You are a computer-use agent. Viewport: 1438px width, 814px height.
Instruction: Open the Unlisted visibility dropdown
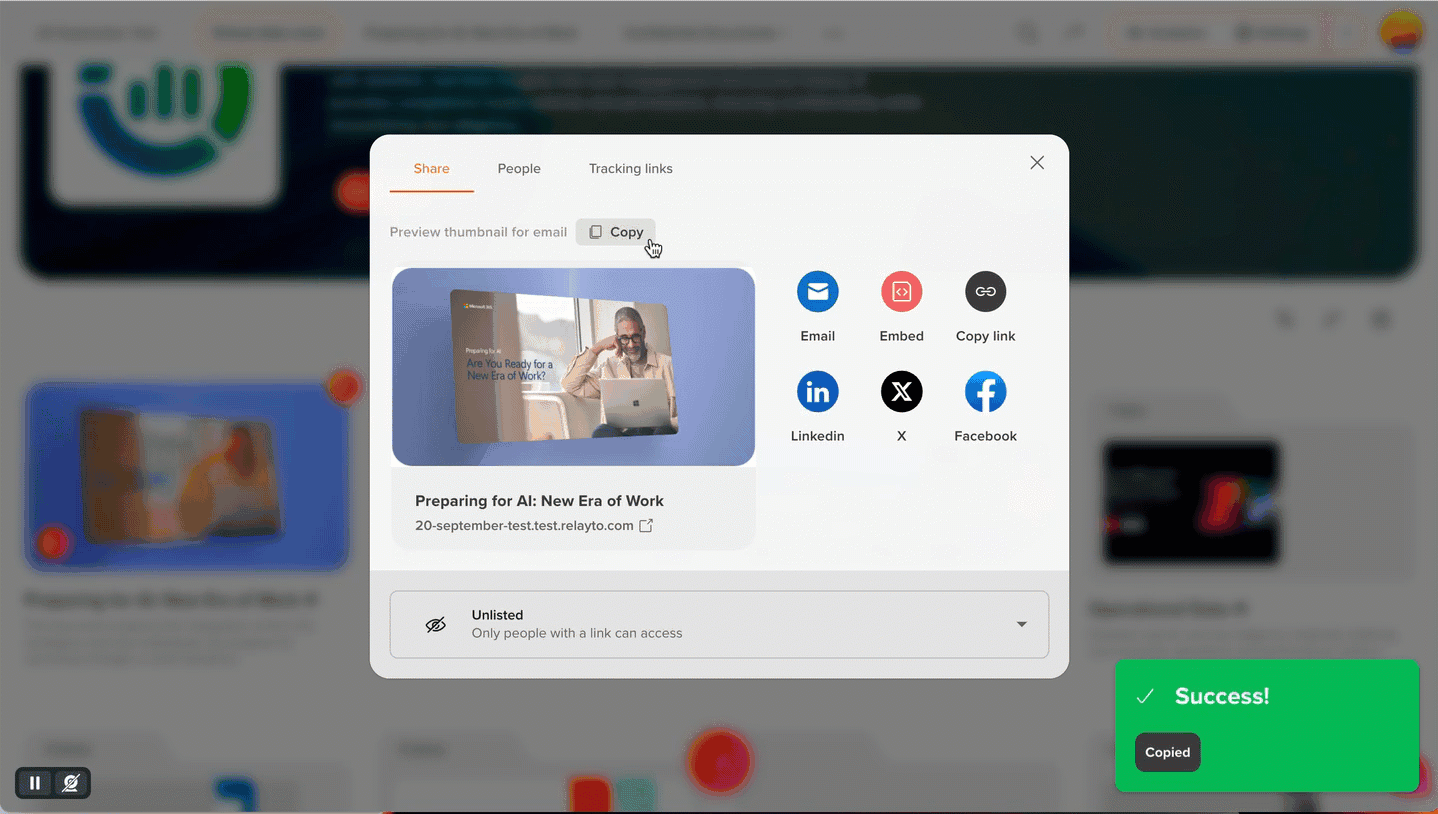tap(718, 624)
